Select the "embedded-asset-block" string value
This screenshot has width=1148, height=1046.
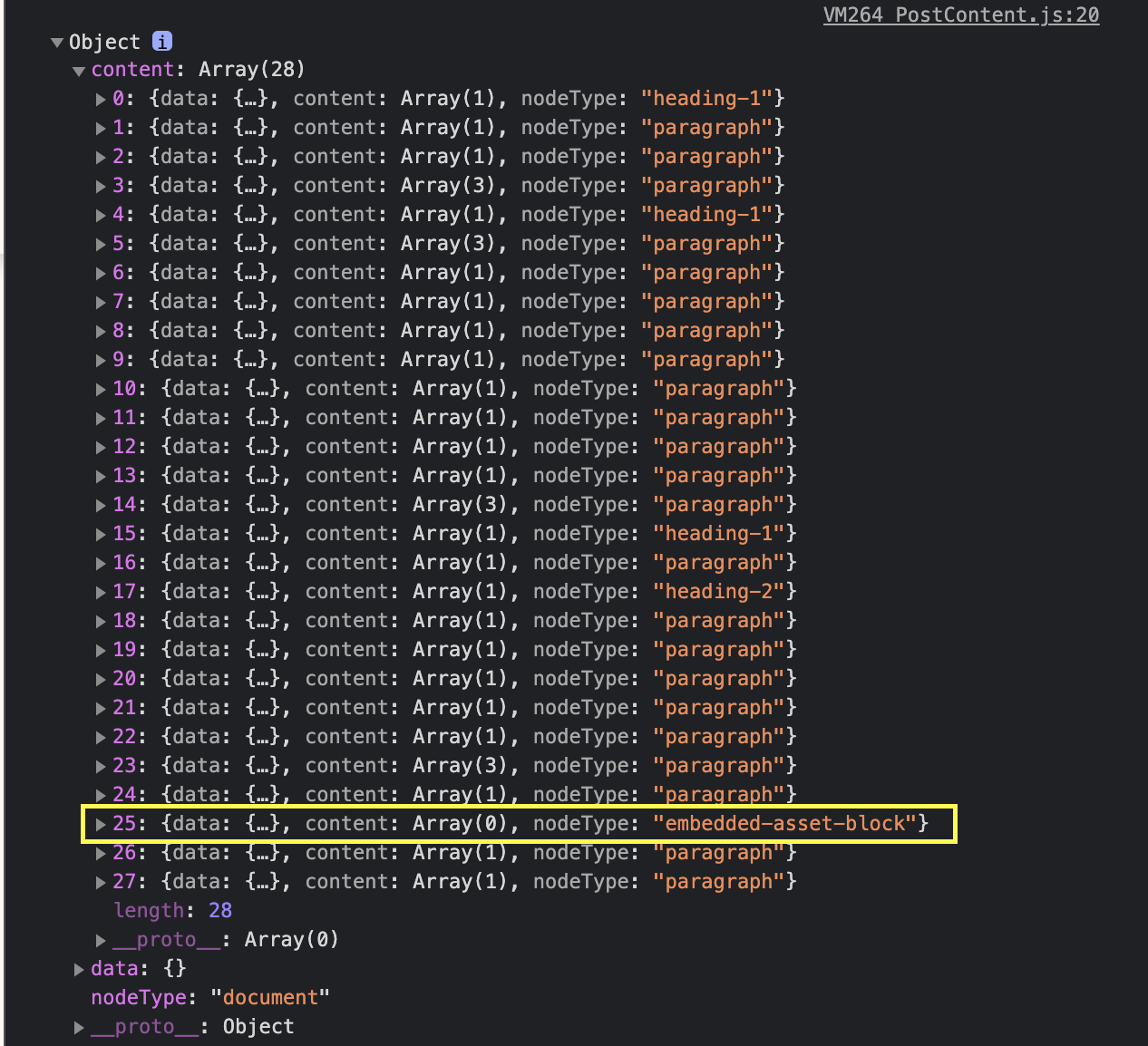[x=784, y=824]
